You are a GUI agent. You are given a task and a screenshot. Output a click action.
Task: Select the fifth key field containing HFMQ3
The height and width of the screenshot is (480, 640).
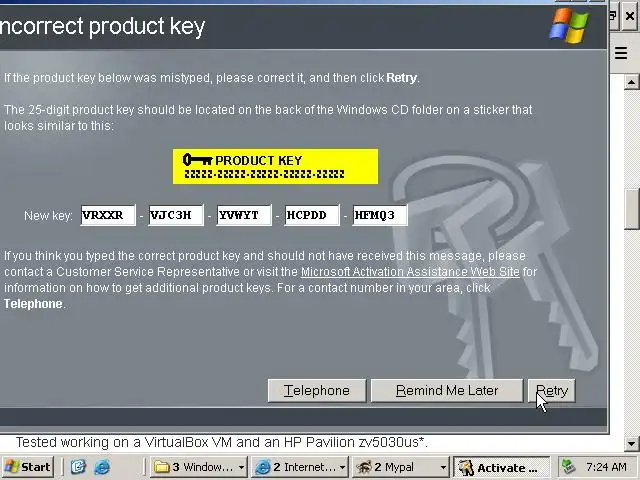coord(380,215)
